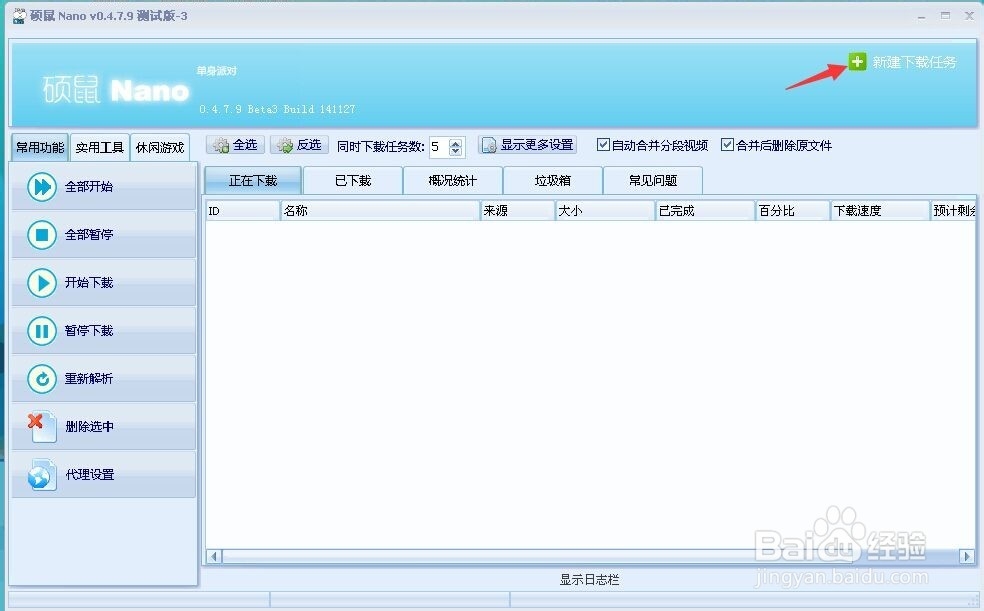Sort by the 名称 column header
984x611 pixels.
(x=380, y=211)
